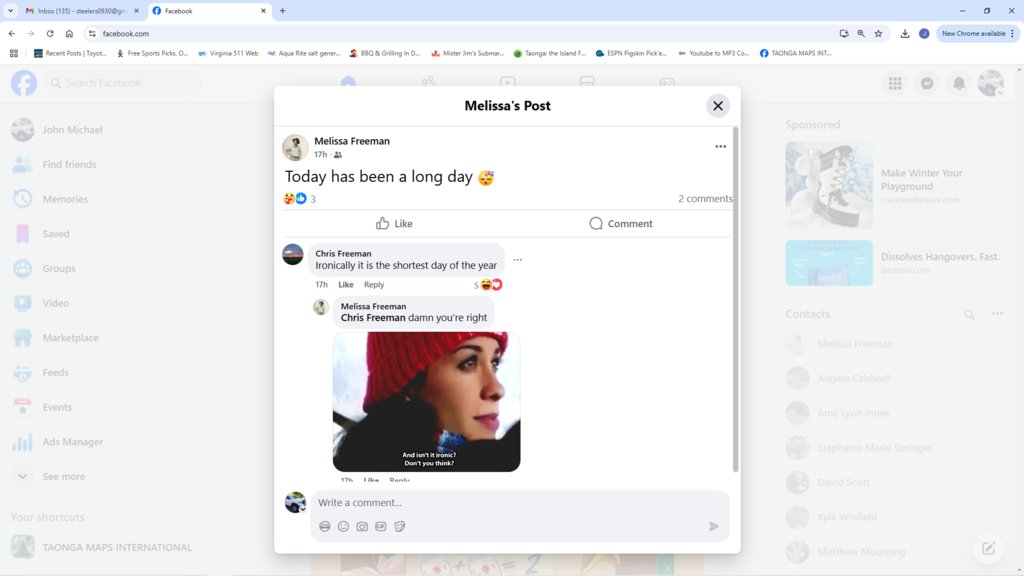
Task: Send the comment with the arrow icon
Action: [x=714, y=526]
